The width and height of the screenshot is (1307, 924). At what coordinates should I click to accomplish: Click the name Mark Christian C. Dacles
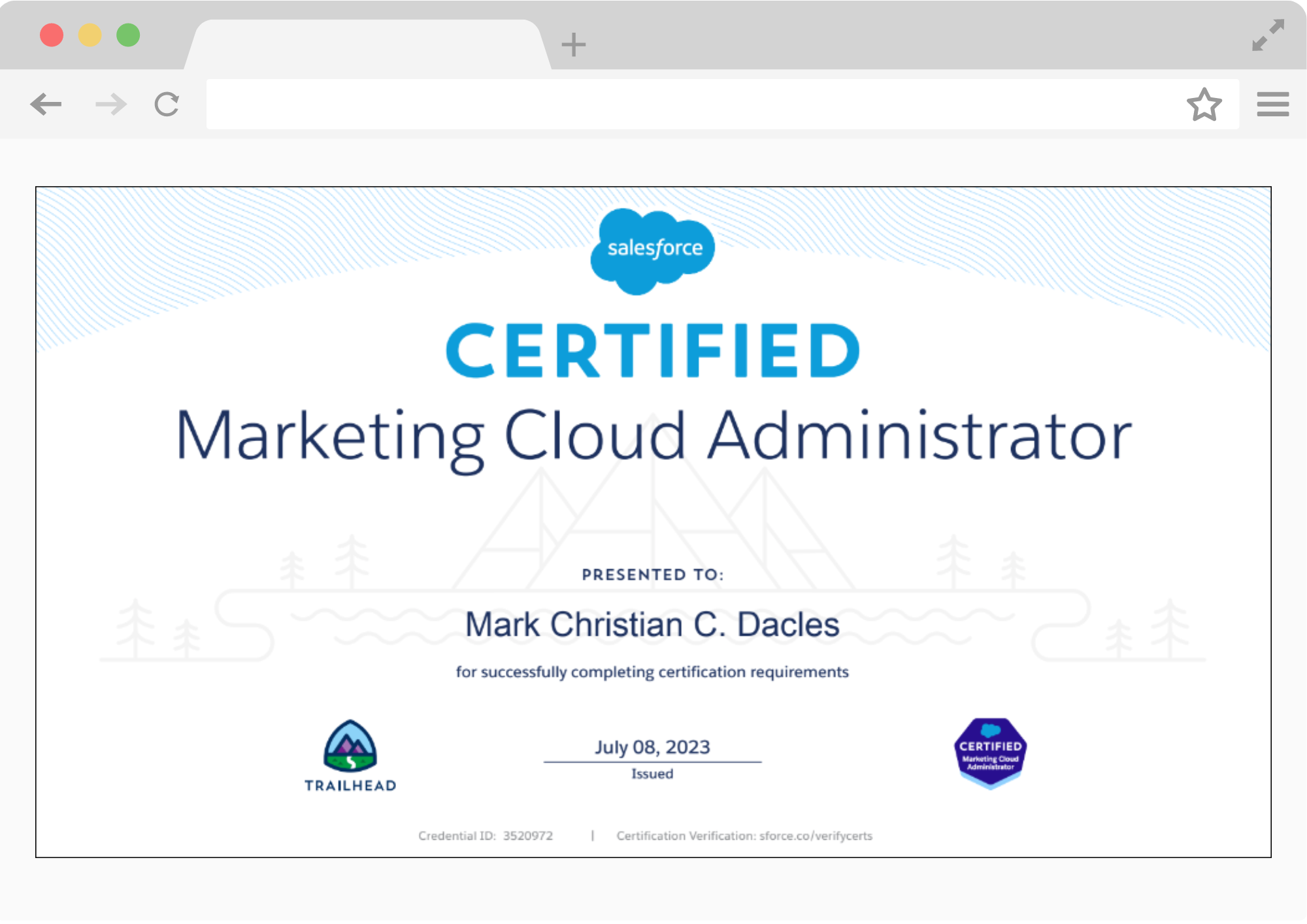[x=652, y=624]
